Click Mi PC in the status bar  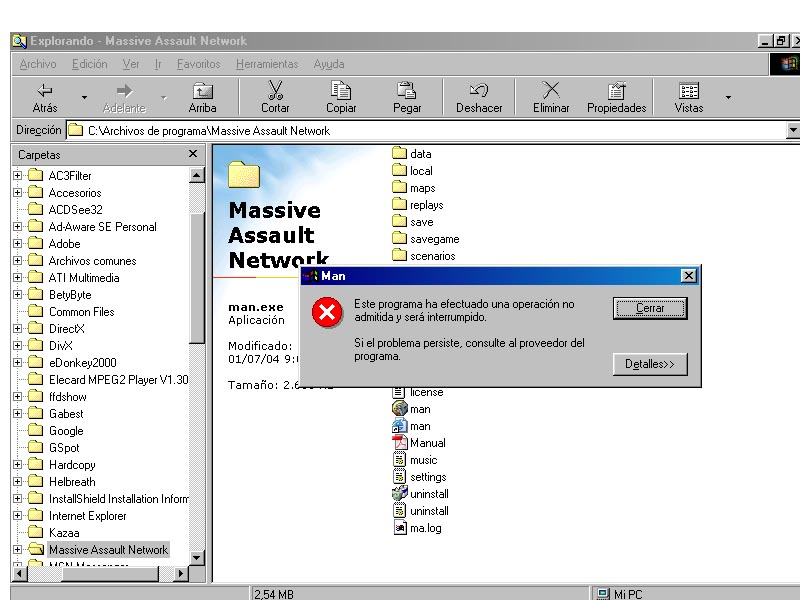point(620,594)
